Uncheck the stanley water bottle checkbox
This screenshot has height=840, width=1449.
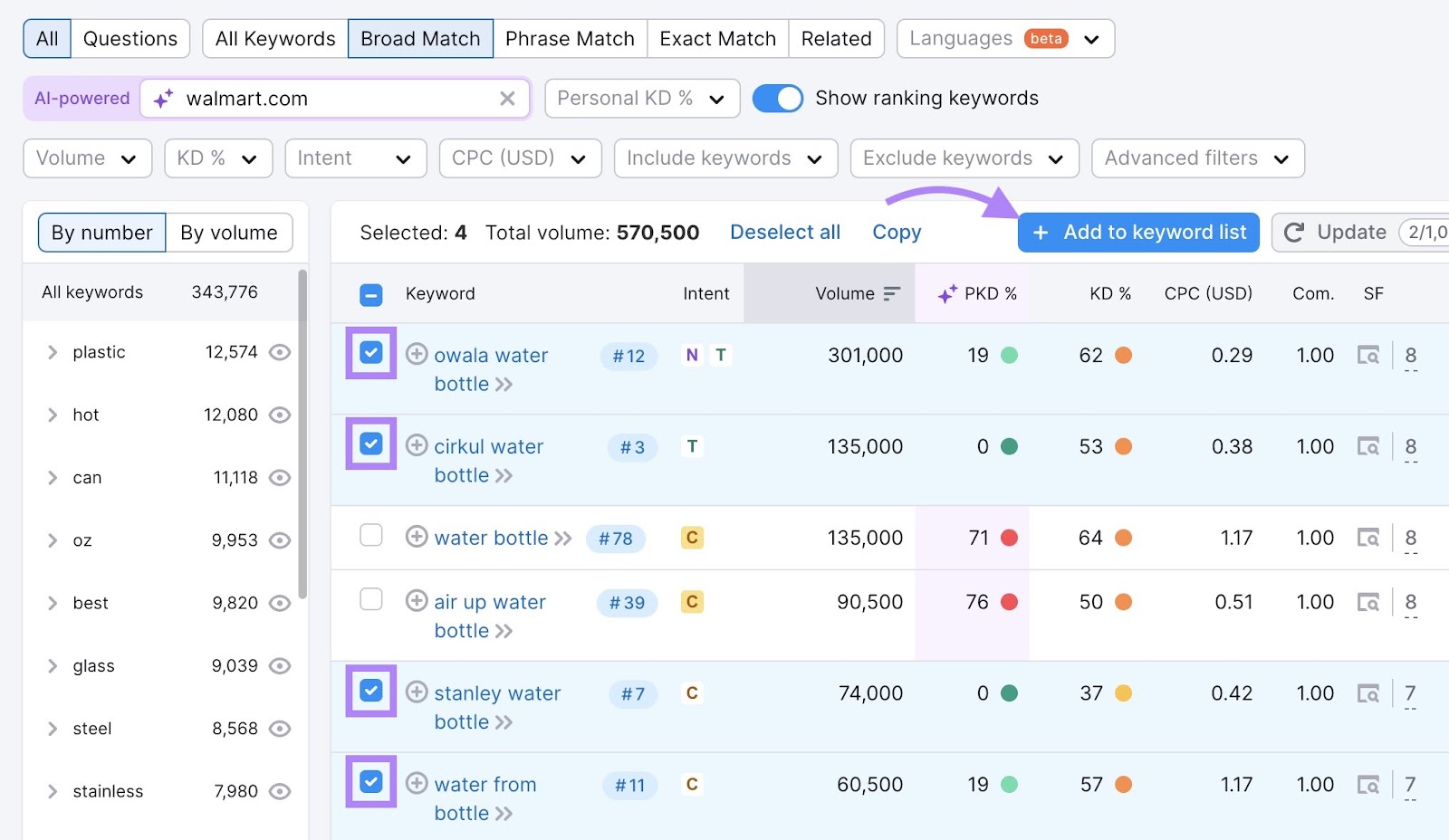370,692
